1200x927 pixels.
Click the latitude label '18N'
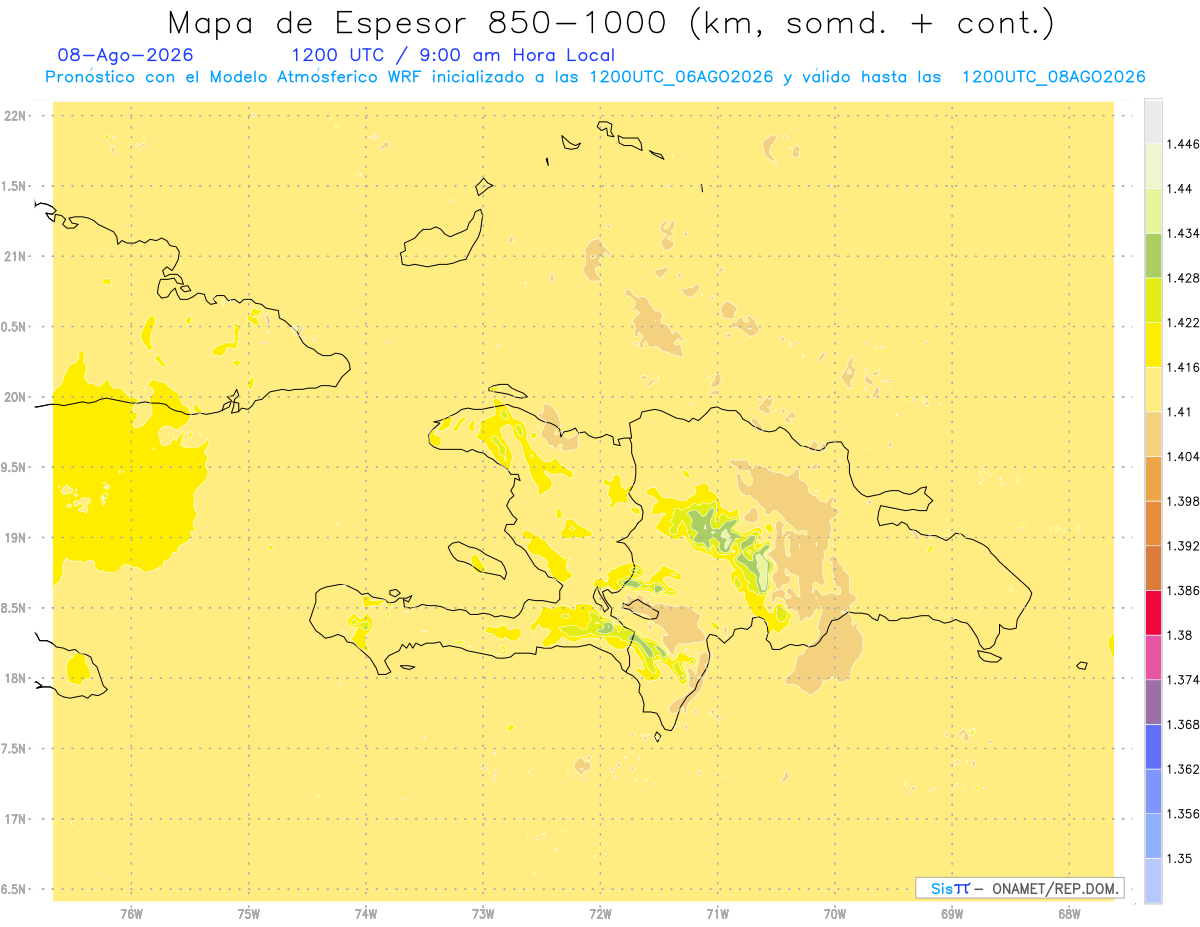(15, 678)
